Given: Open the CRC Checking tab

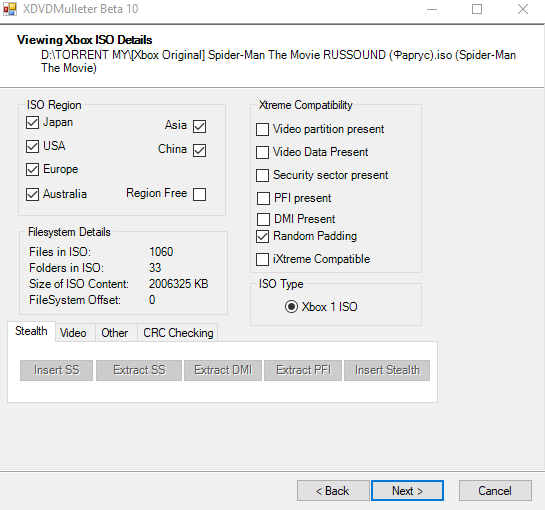Looking at the screenshot, I should (x=178, y=333).
